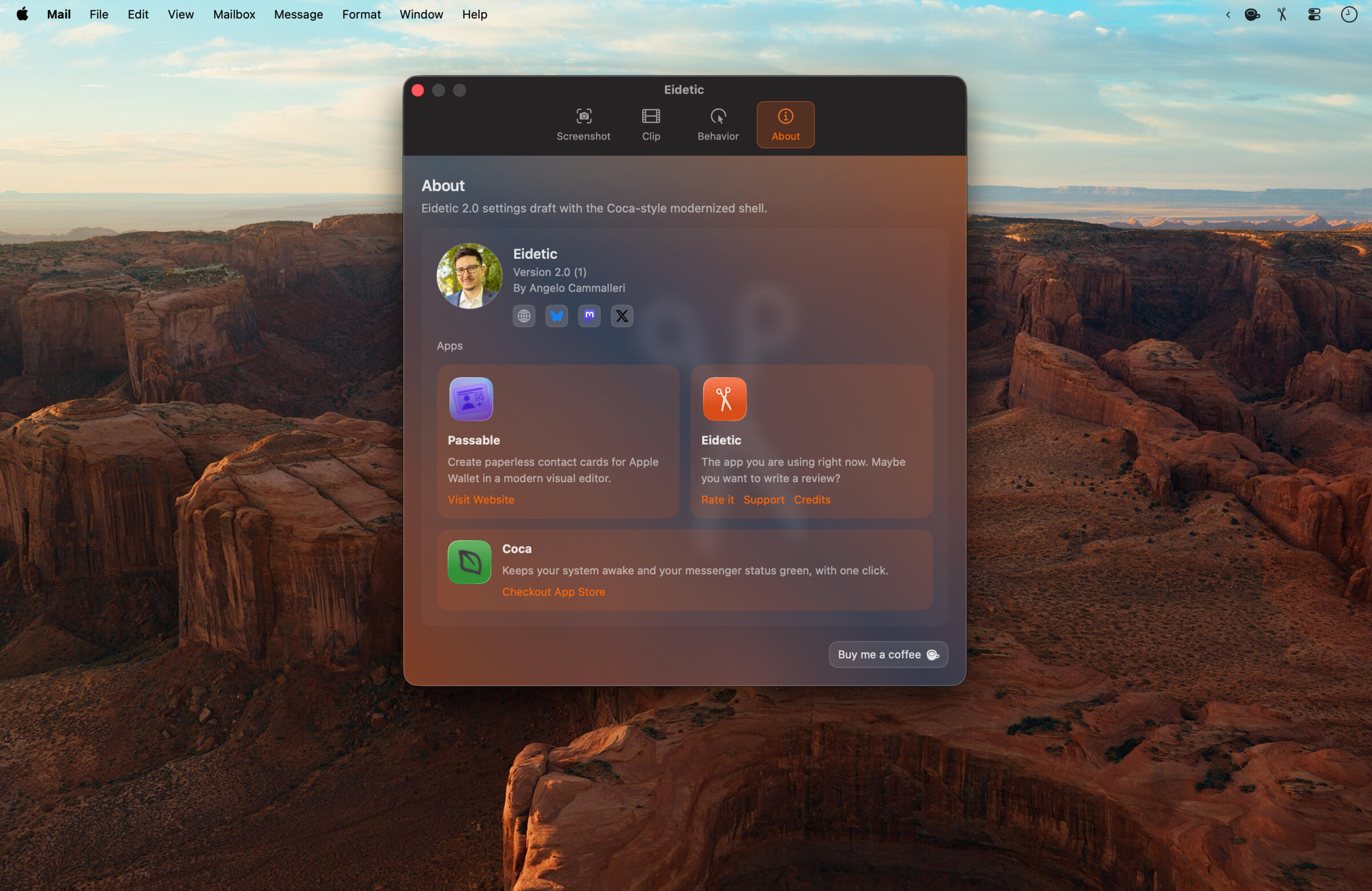Switch to the Clip tab
Image resolution: width=1372 pixels, height=891 pixels.
point(651,125)
